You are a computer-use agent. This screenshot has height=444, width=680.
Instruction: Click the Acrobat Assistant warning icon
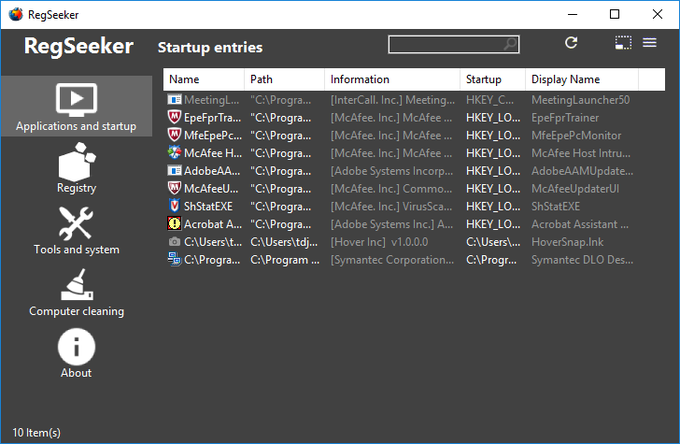point(174,224)
